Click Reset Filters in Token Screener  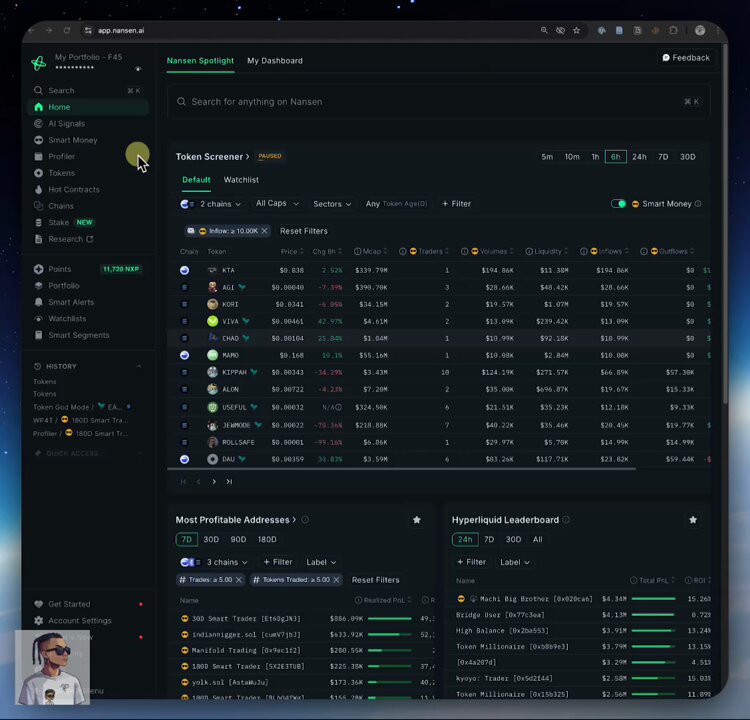point(304,231)
